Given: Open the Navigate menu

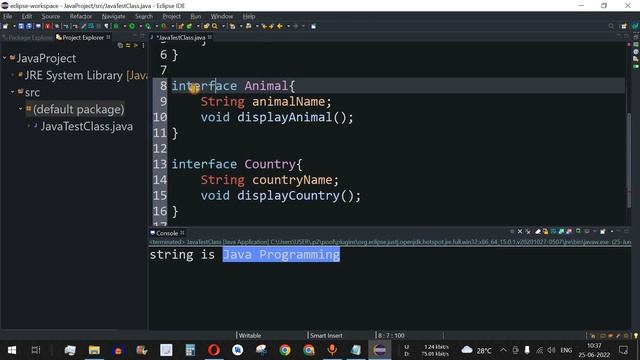Looking at the screenshot, I should click(113, 16).
